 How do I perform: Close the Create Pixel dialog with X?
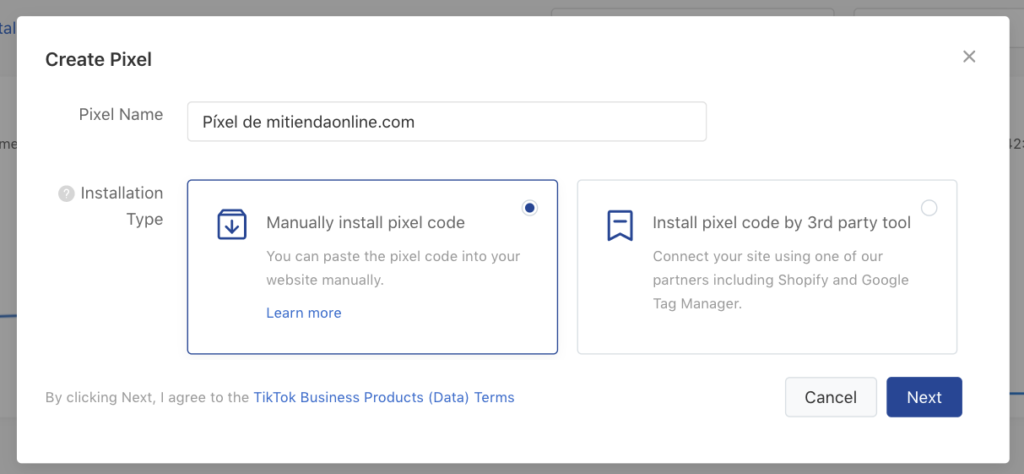click(969, 57)
